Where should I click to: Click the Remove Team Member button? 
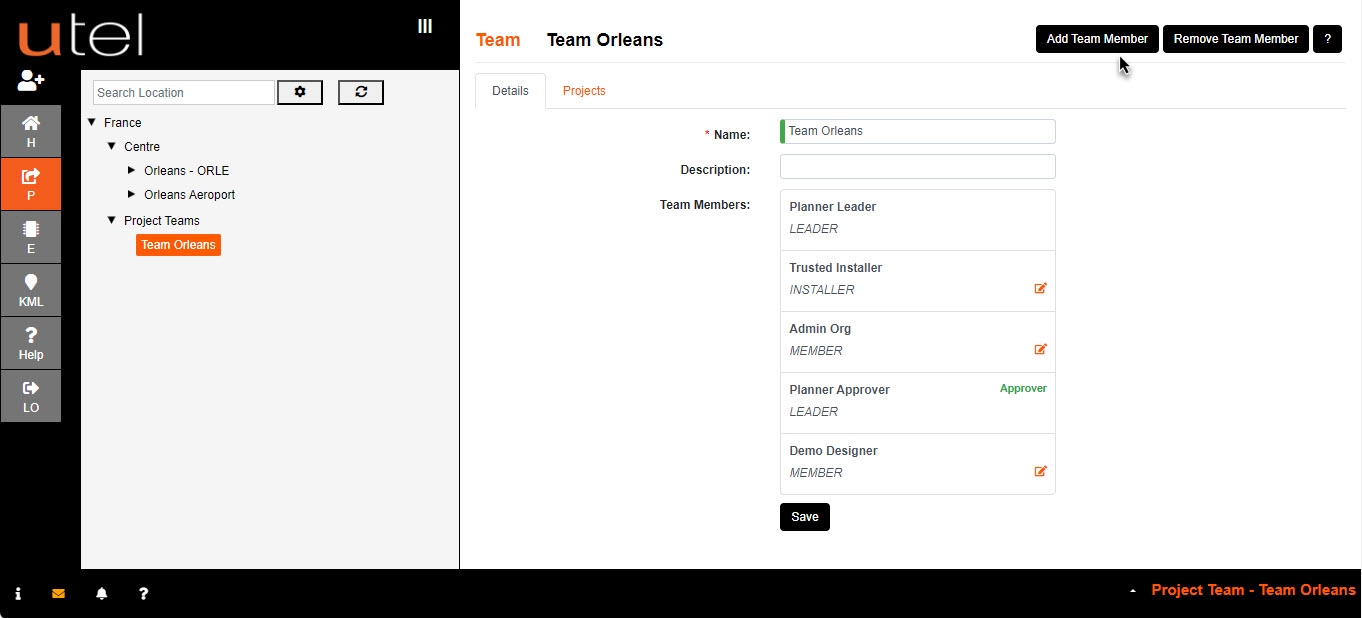1236,39
